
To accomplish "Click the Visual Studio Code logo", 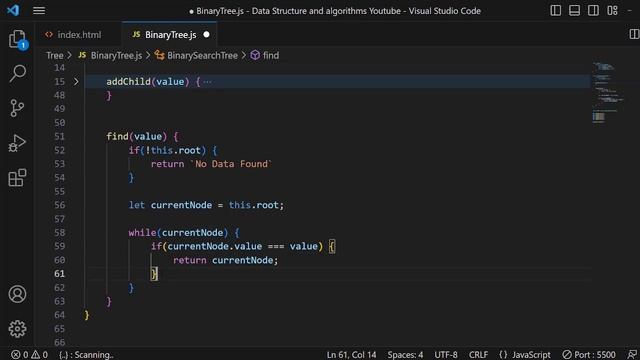I will point(13,10).
